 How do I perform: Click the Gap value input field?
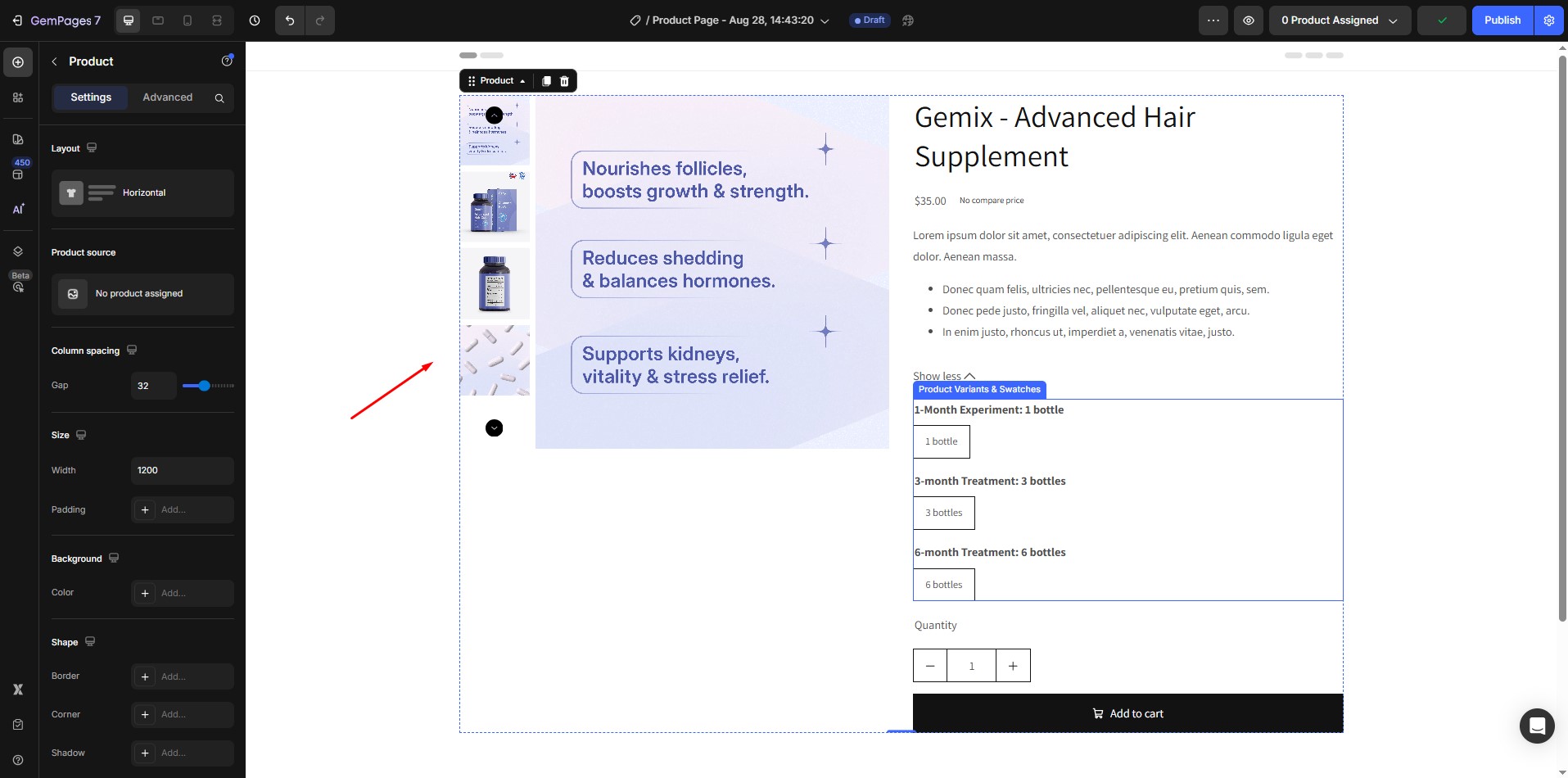point(154,386)
